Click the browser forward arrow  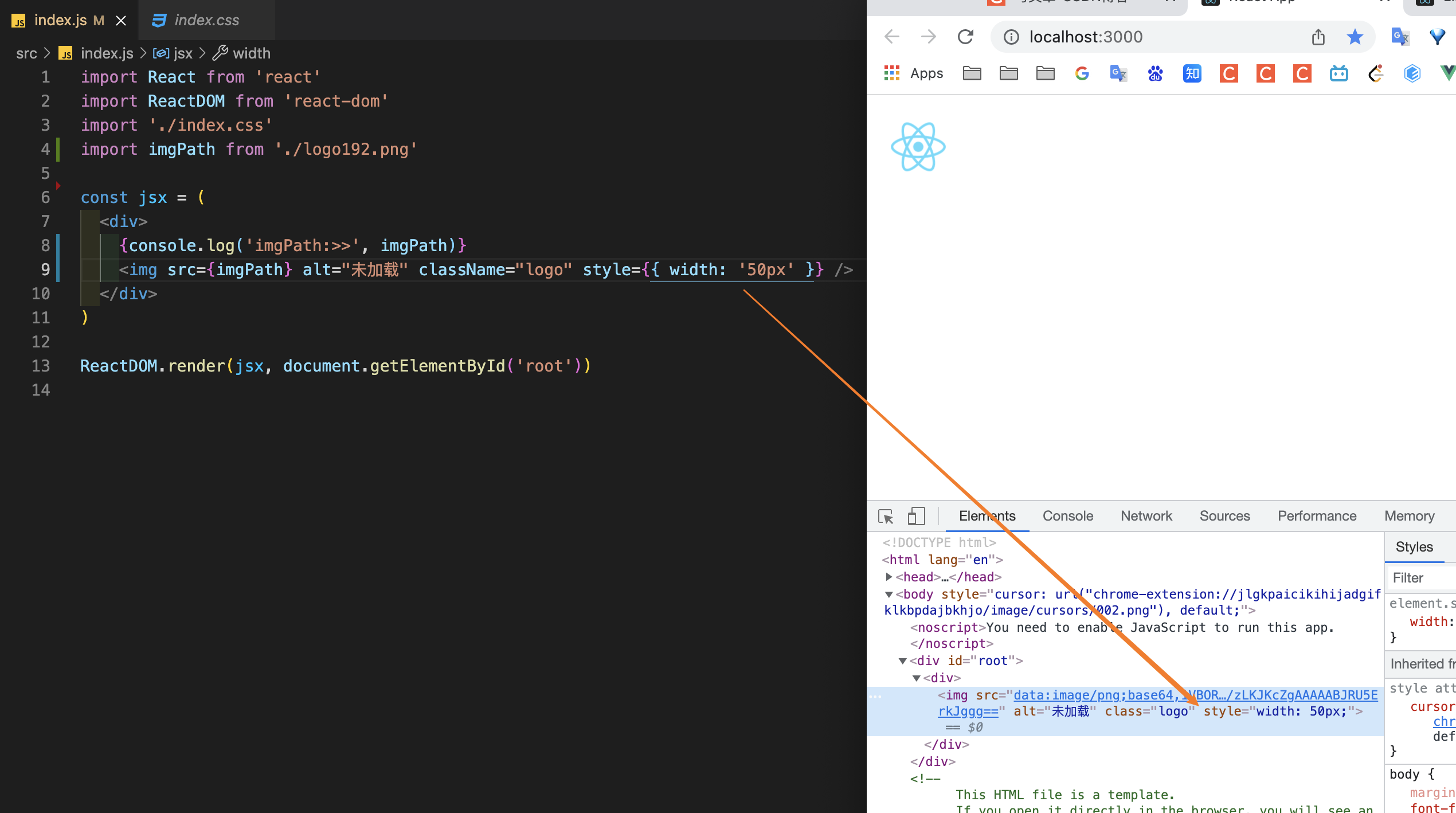coord(929,37)
